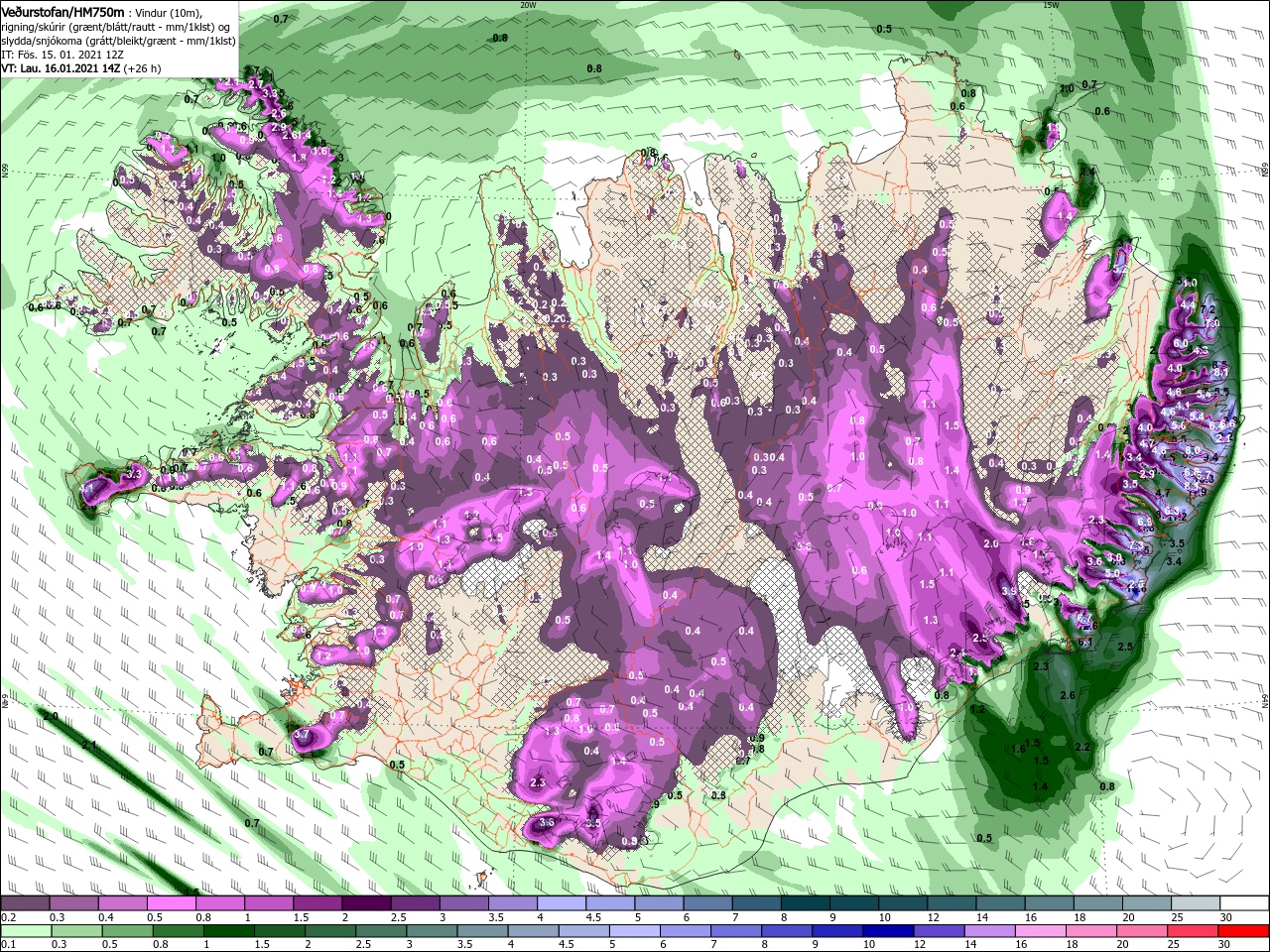
Task: Pick the deep navy blue 10–12 rain swatch
Action: 889,931
